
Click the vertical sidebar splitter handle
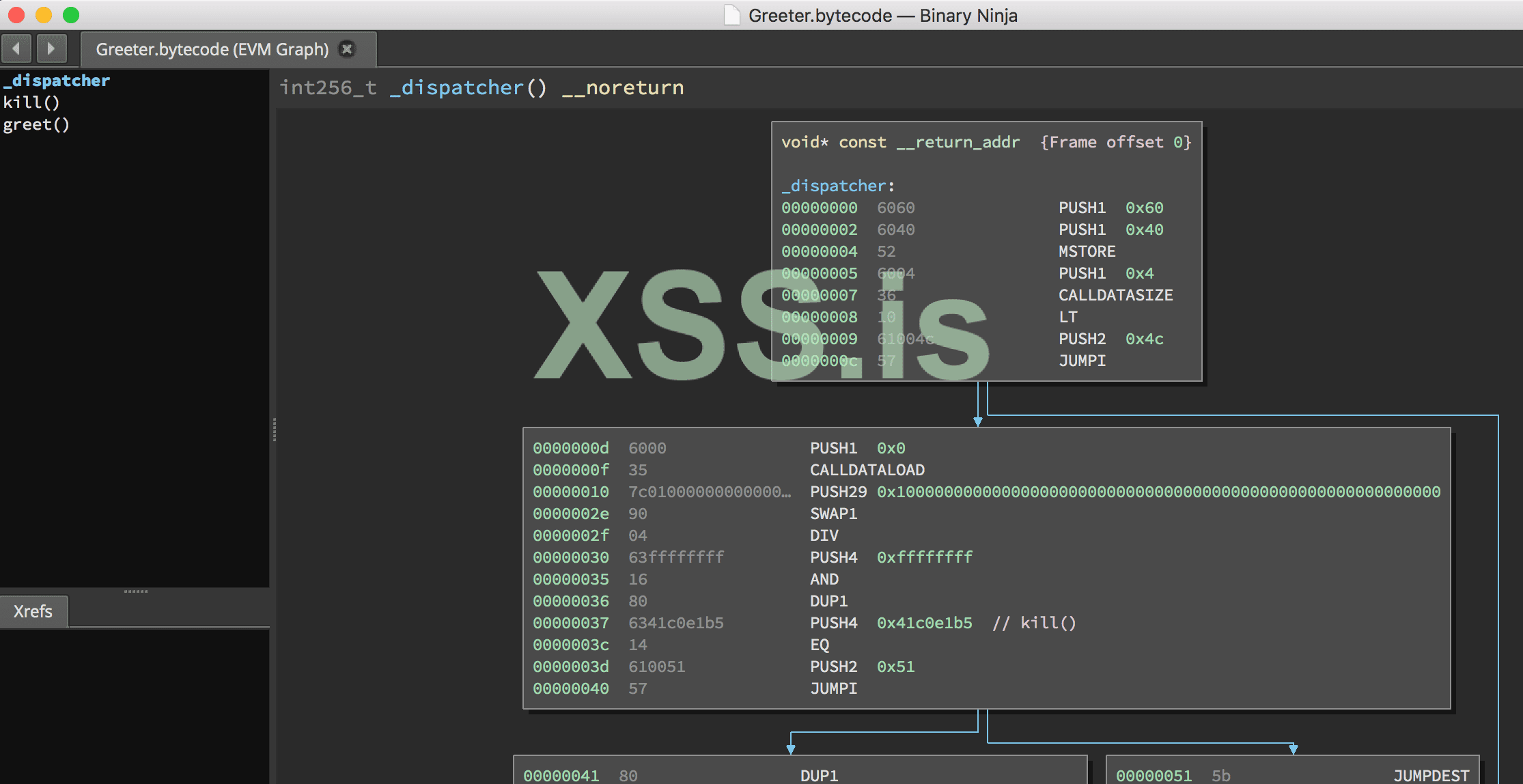click(x=274, y=430)
